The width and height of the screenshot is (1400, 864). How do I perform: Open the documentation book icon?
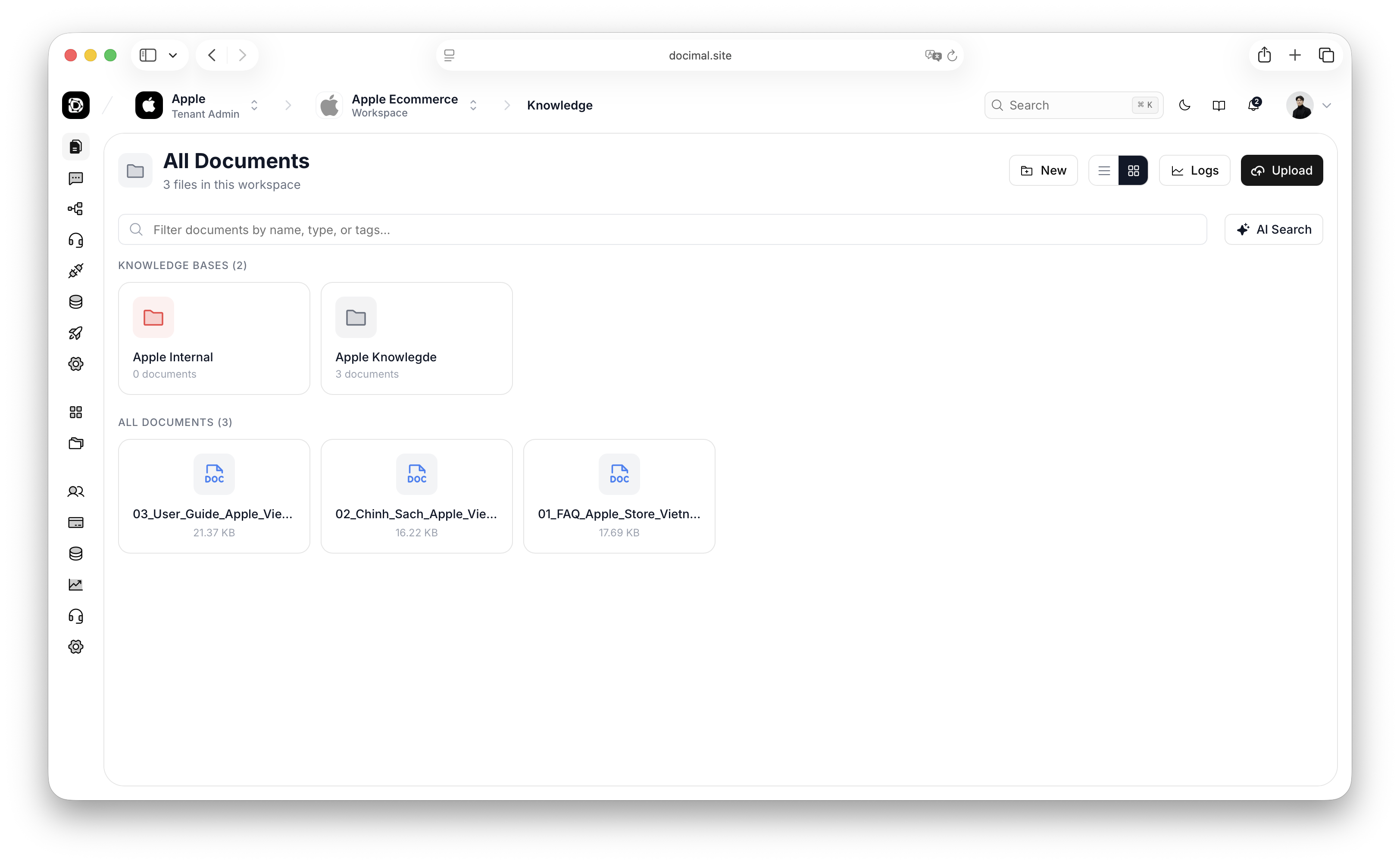[x=1219, y=105]
